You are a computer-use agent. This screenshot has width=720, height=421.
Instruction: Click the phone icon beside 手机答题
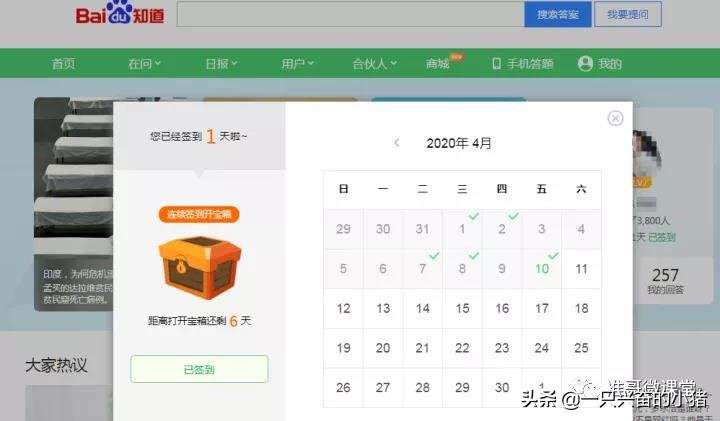(x=496, y=63)
